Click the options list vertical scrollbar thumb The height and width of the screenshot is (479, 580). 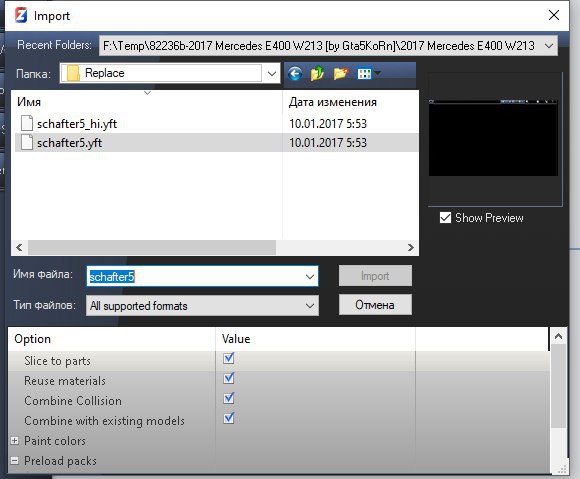click(559, 386)
